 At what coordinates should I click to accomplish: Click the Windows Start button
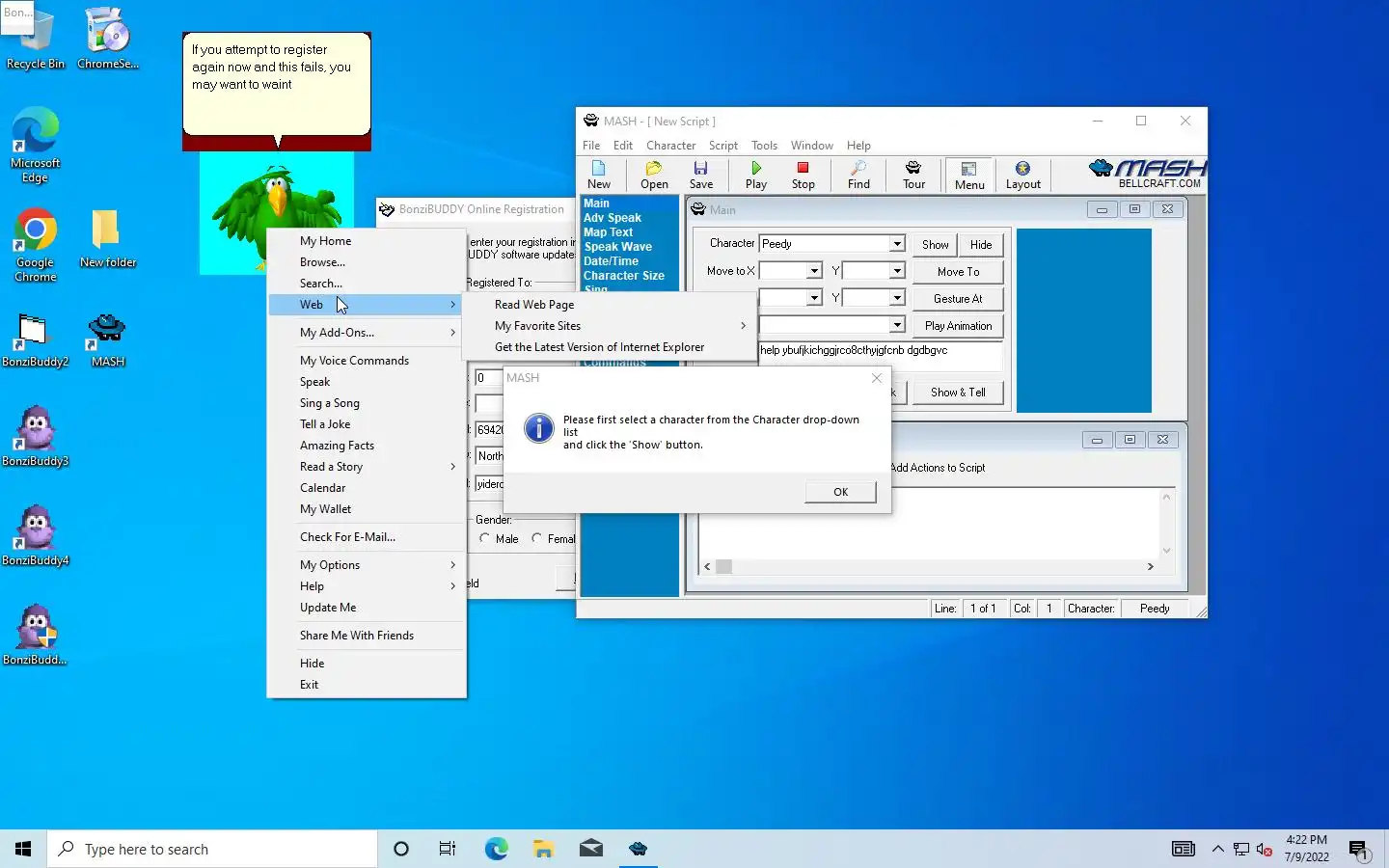click(x=23, y=849)
